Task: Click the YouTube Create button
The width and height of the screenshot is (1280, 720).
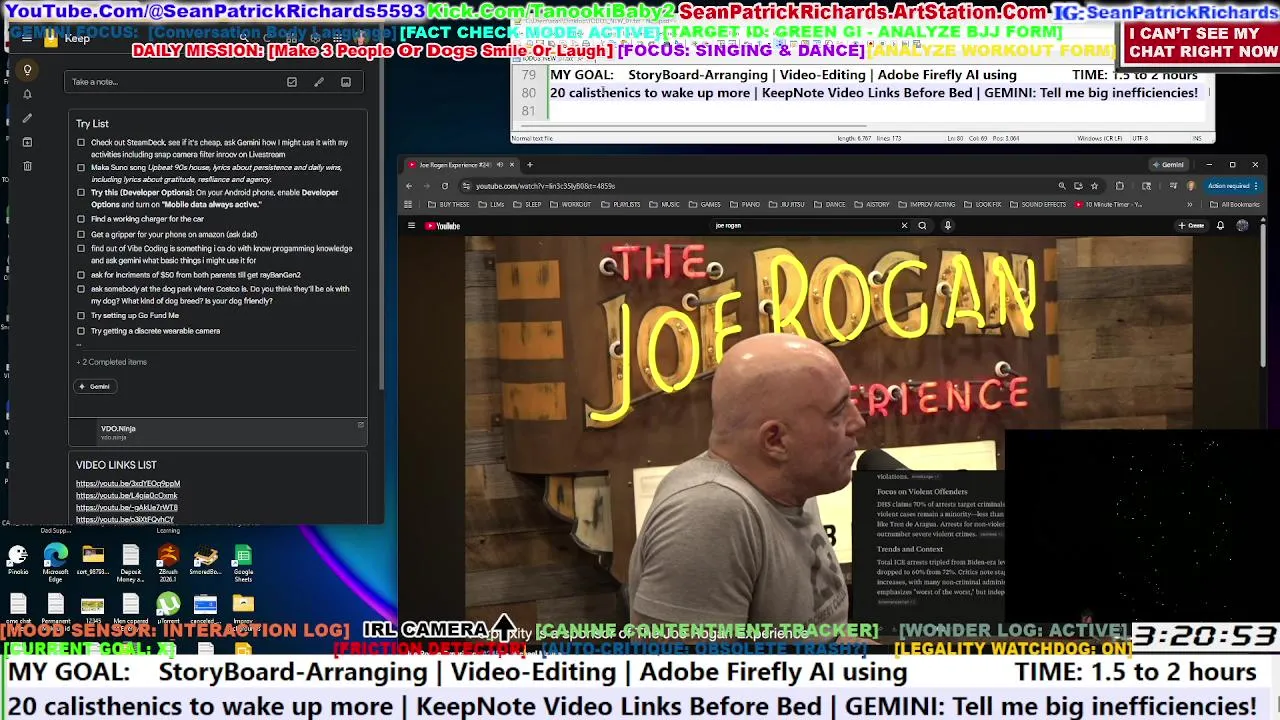Action: click(x=1191, y=226)
